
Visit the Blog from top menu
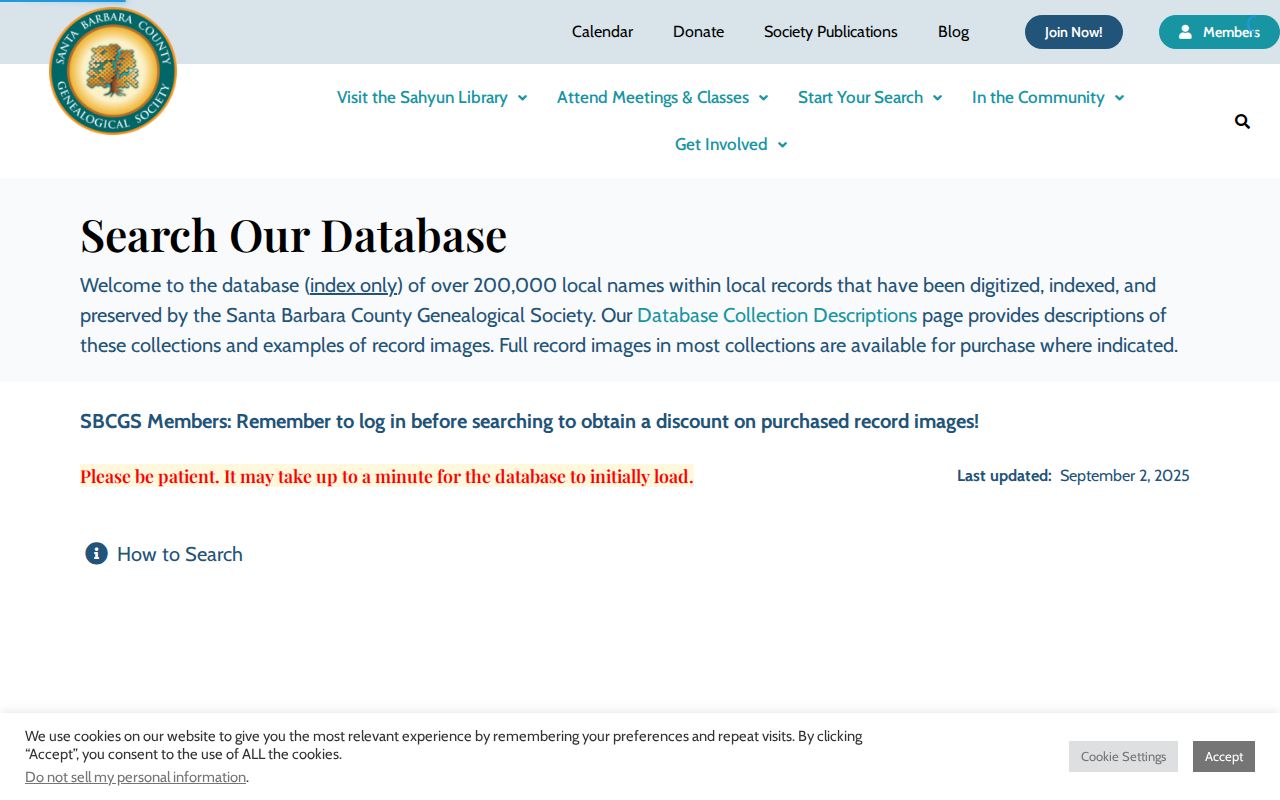pyautogui.click(x=953, y=32)
